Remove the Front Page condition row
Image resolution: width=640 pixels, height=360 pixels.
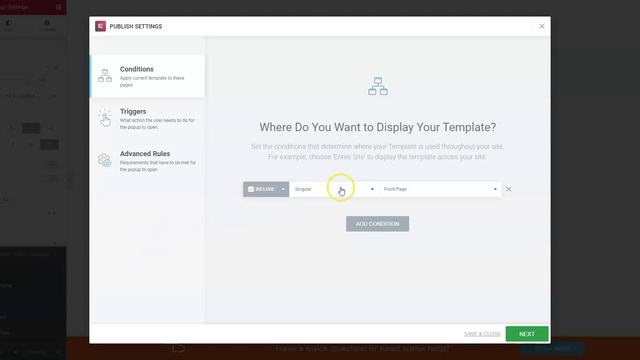(509, 189)
